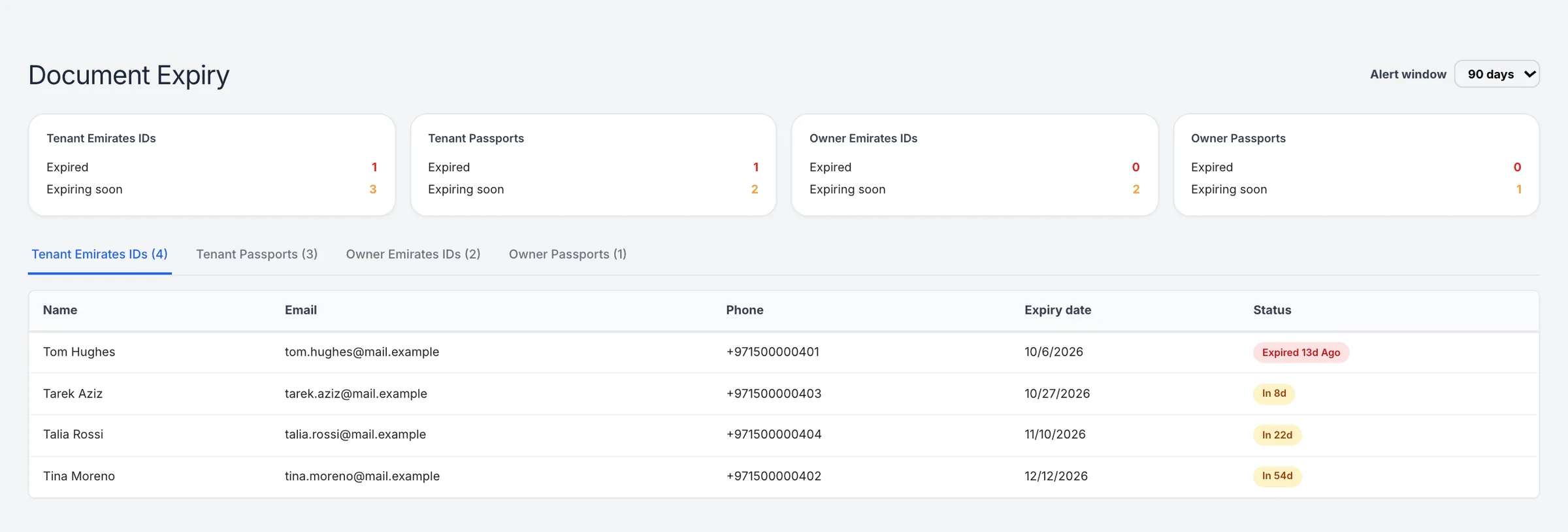Select the Tom Hughes name cell
Image resolution: width=1568 pixels, height=532 pixels.
[x=79, y=352]
